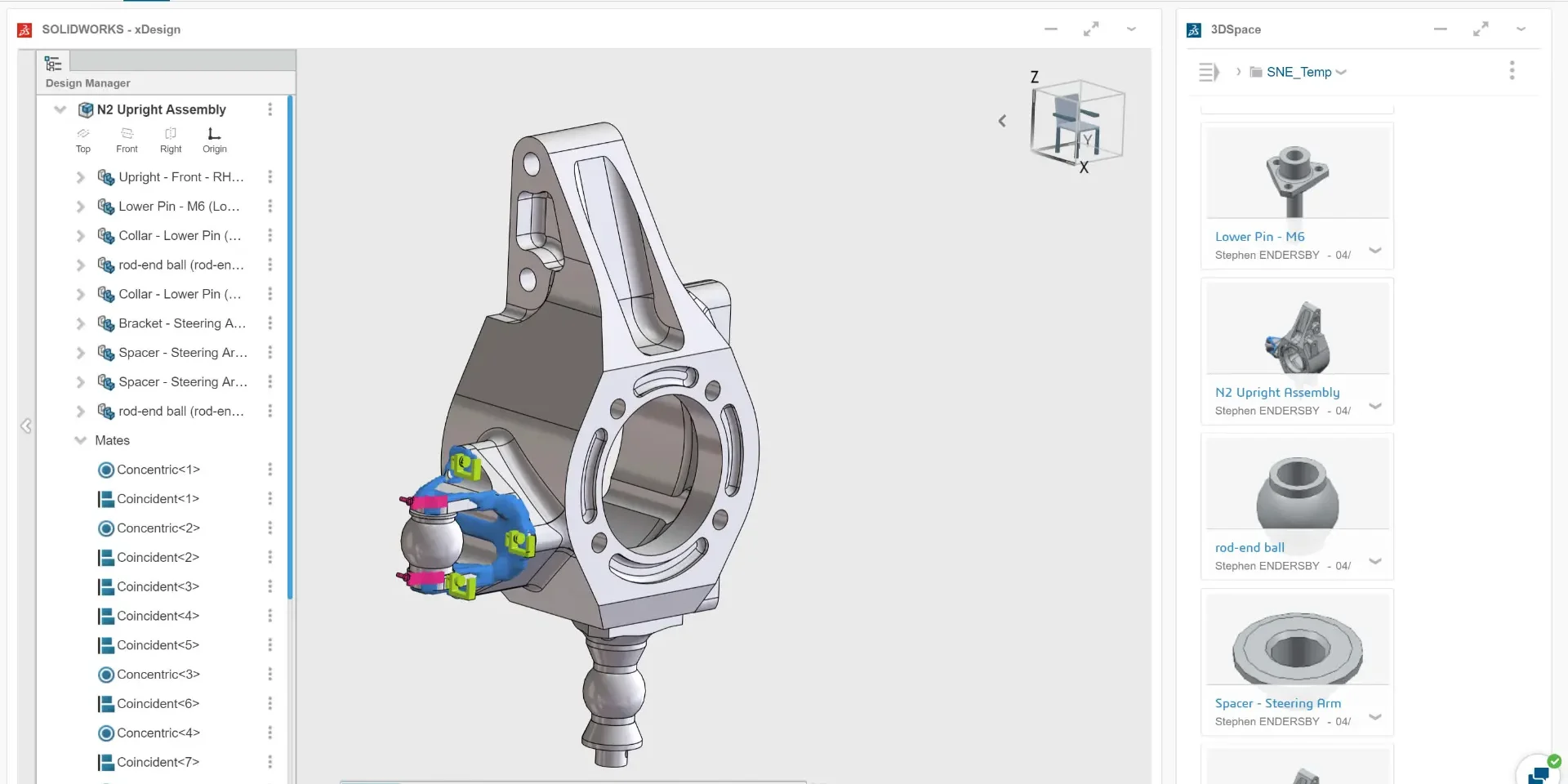The image size is (1568, 784).
Task: Open the 3DSpace widget dropdown chevron
Action: [x=1521, y=29]
